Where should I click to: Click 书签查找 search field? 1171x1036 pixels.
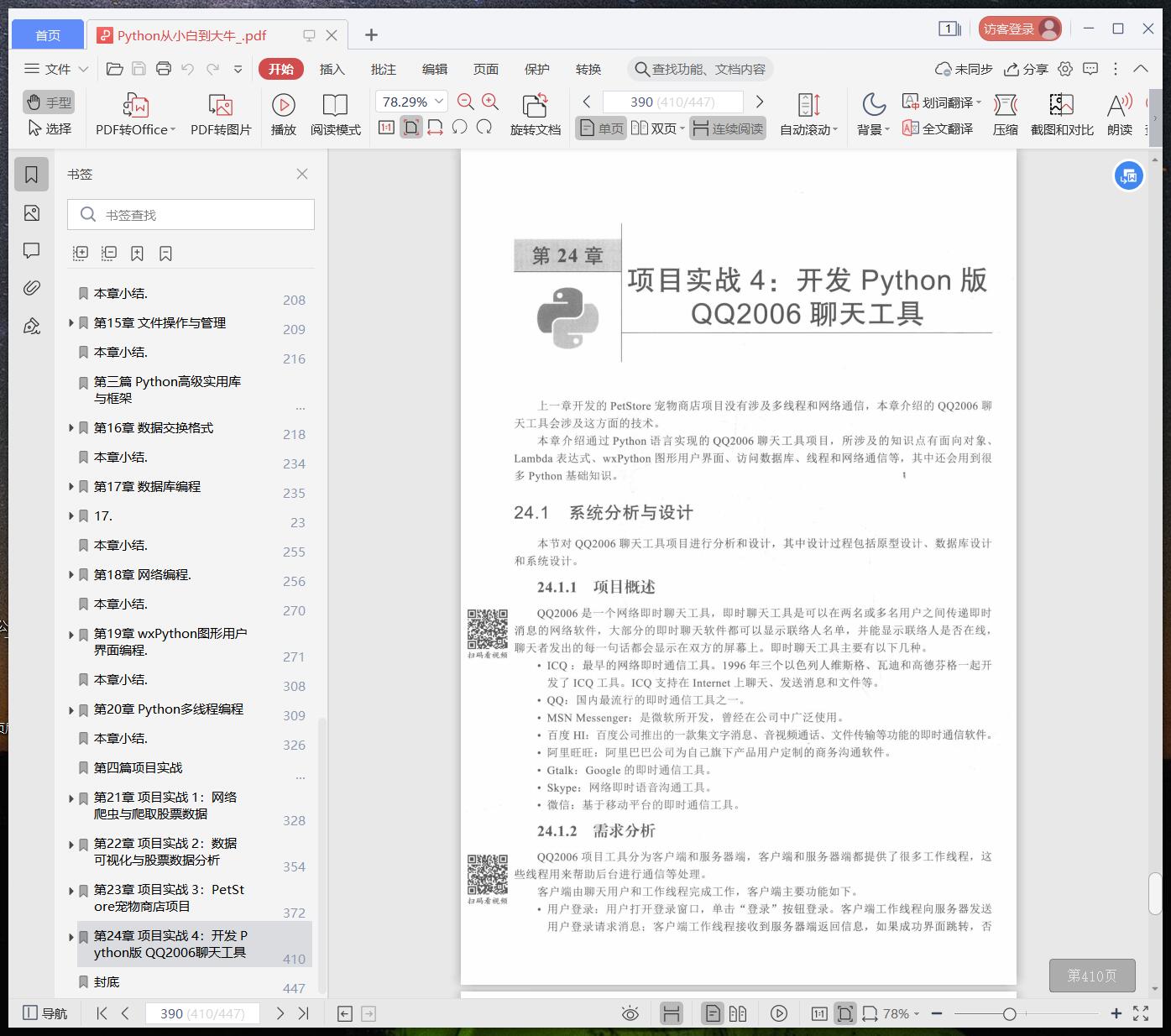coord(191,215)
